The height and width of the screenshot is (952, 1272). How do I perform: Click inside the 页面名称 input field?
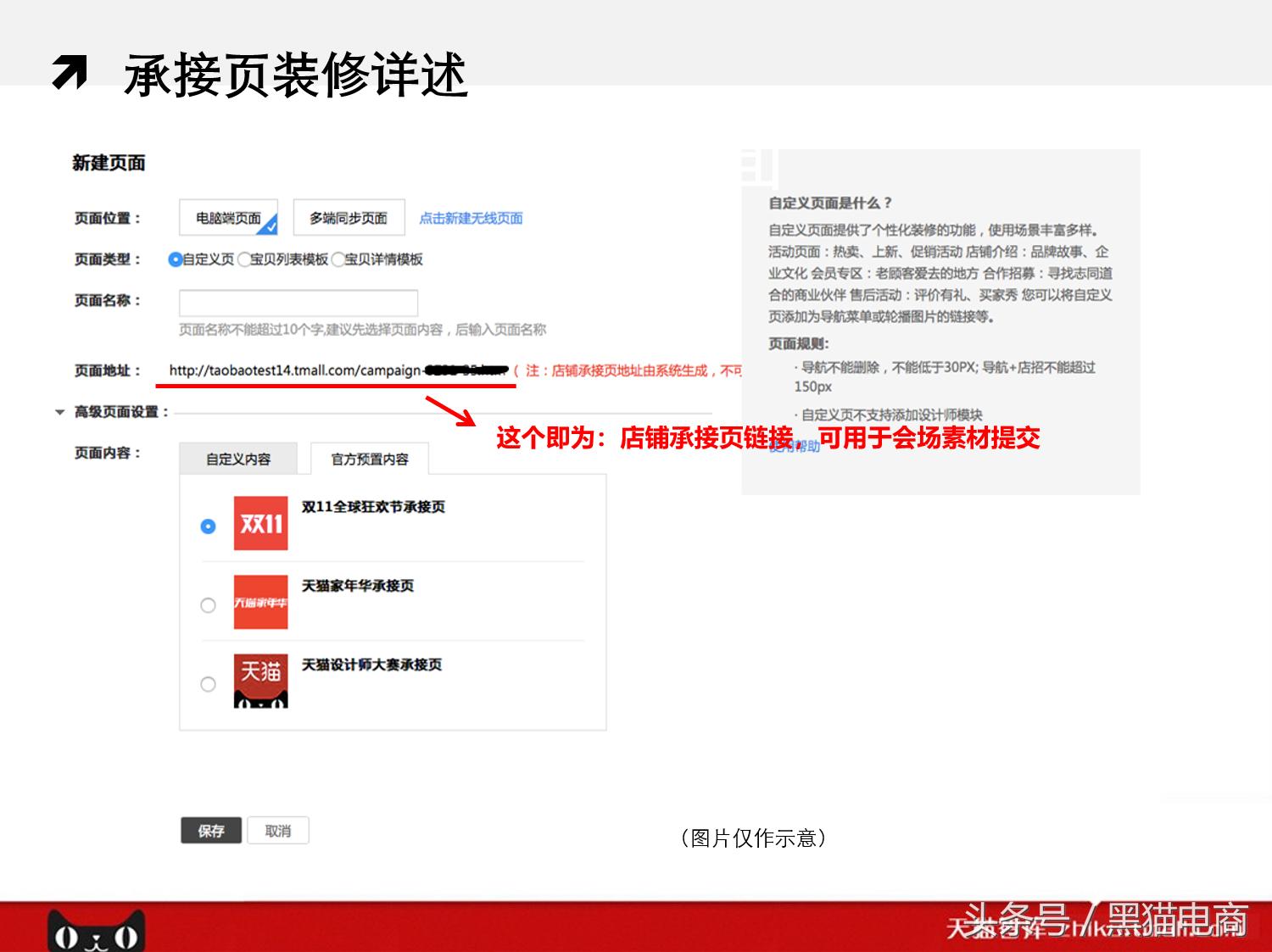pyautogui.click(x=299, y=303)
